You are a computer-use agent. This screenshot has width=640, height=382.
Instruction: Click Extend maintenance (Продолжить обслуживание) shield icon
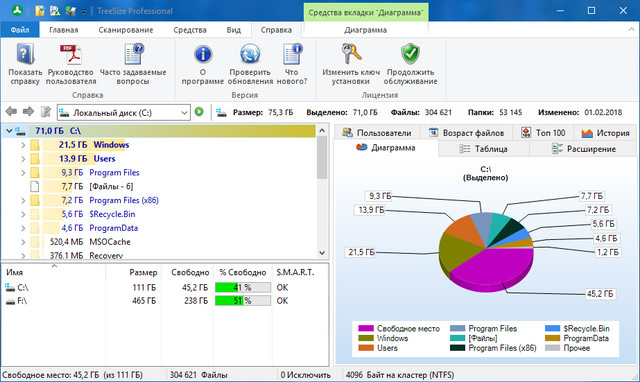point(410,54)
